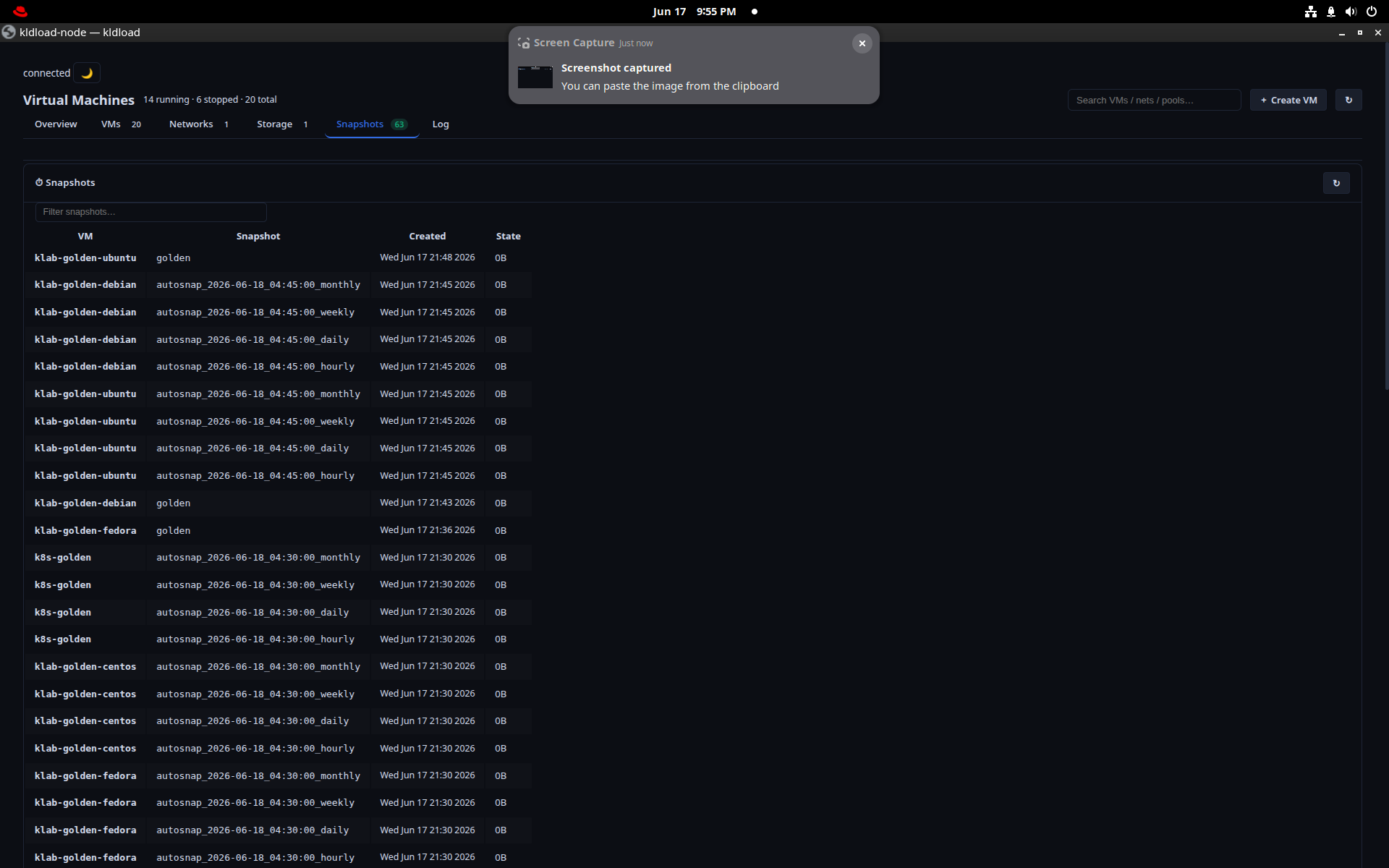Image resolution: width=1389 pixels, height=868 pixels.
Task: Select klab-golden-debian 04:45:00_weekly snapshot
Action: 278,312
